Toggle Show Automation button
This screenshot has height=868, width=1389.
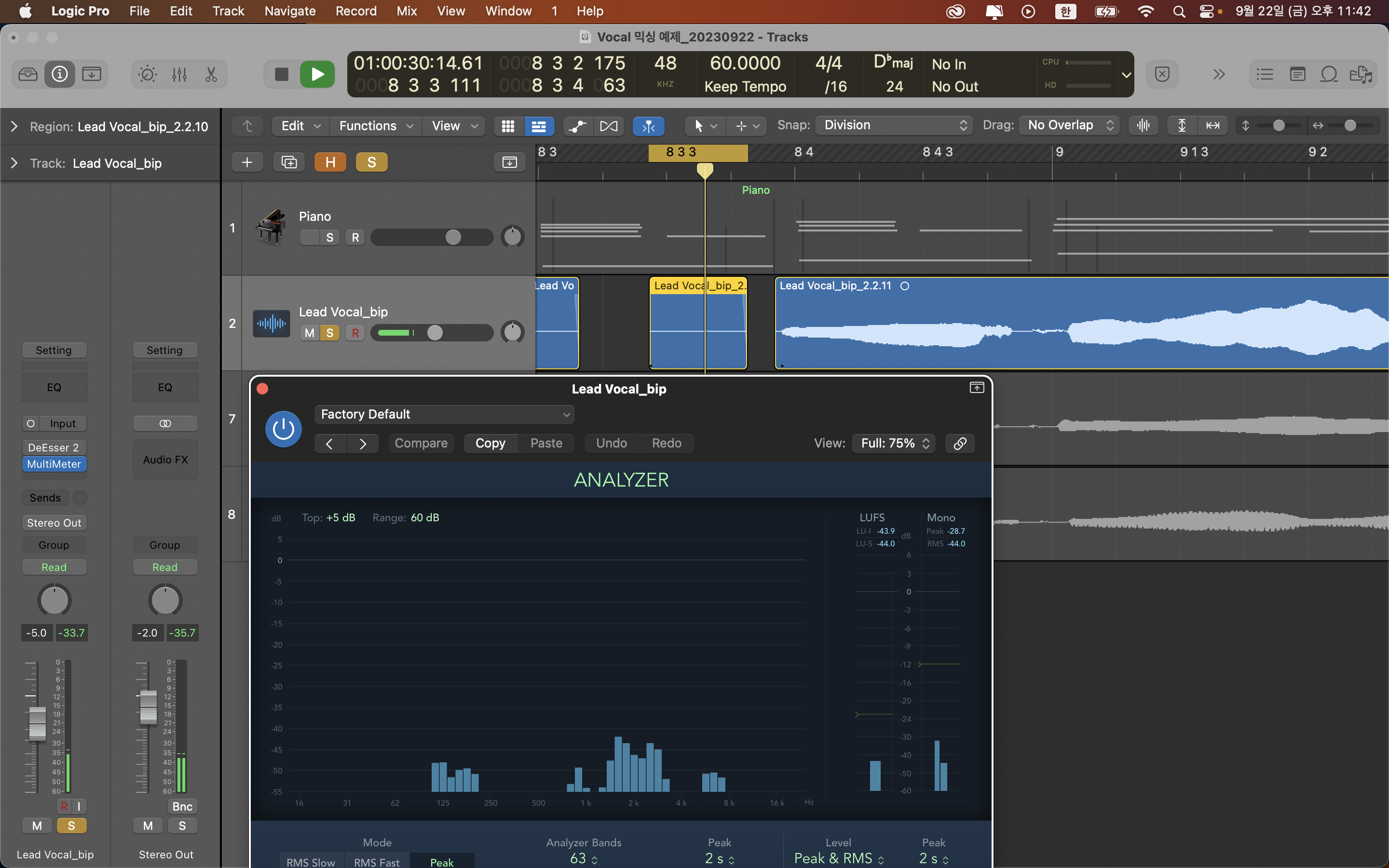(x=577, y=126)
